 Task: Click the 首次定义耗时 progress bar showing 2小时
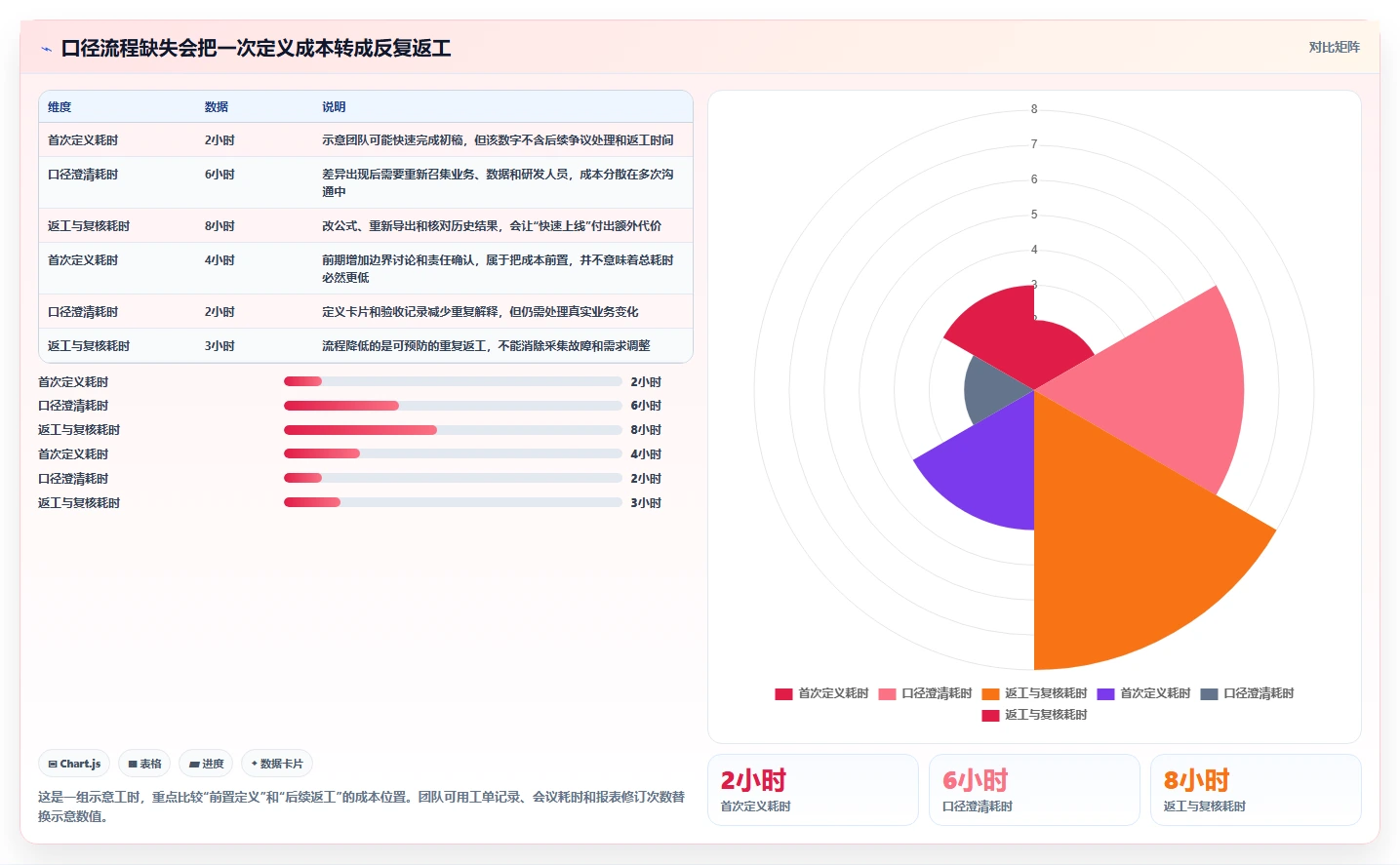[453, 381]
